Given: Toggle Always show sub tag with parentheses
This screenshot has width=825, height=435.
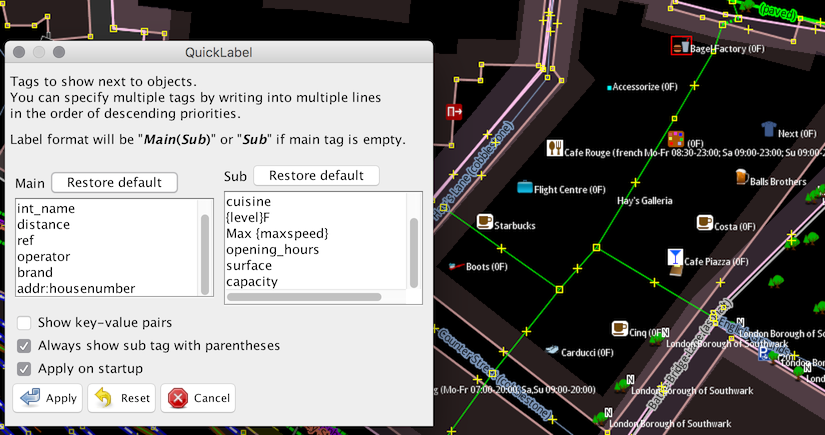Looking at the screenshot, I should [x=24, y=346].
